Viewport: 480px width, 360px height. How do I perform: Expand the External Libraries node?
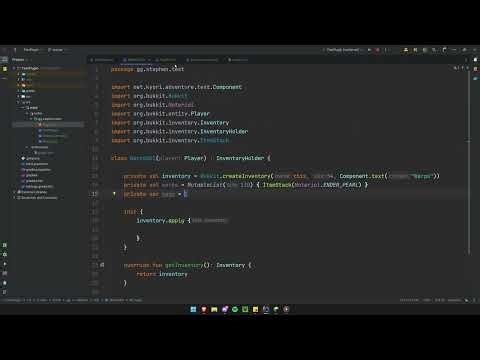pyautogui.click(x=14, y=192)
